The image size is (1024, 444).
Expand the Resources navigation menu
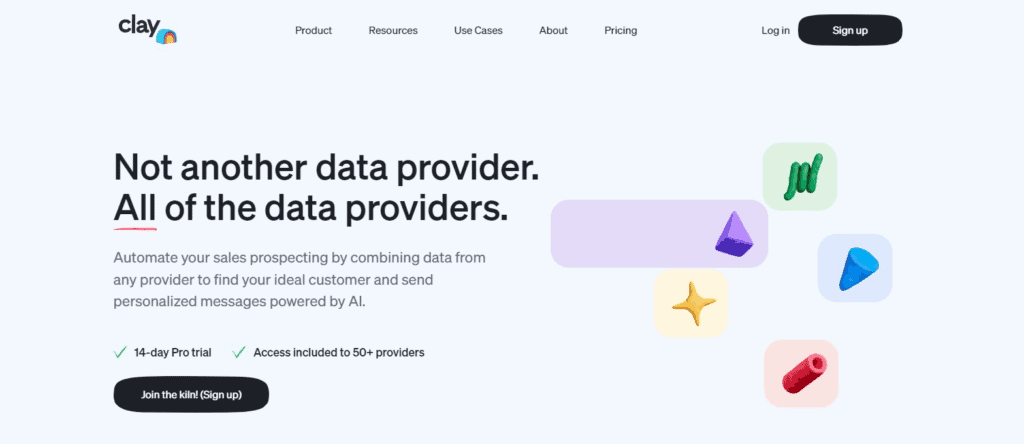tap(393, 31)
